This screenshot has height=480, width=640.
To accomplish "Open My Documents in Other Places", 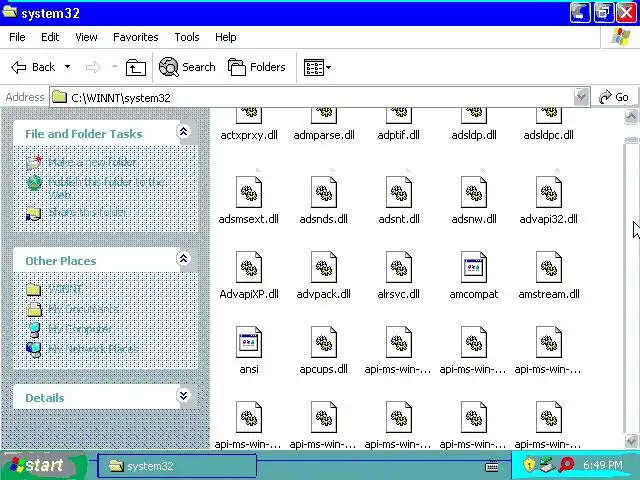I will coord(83,309).
